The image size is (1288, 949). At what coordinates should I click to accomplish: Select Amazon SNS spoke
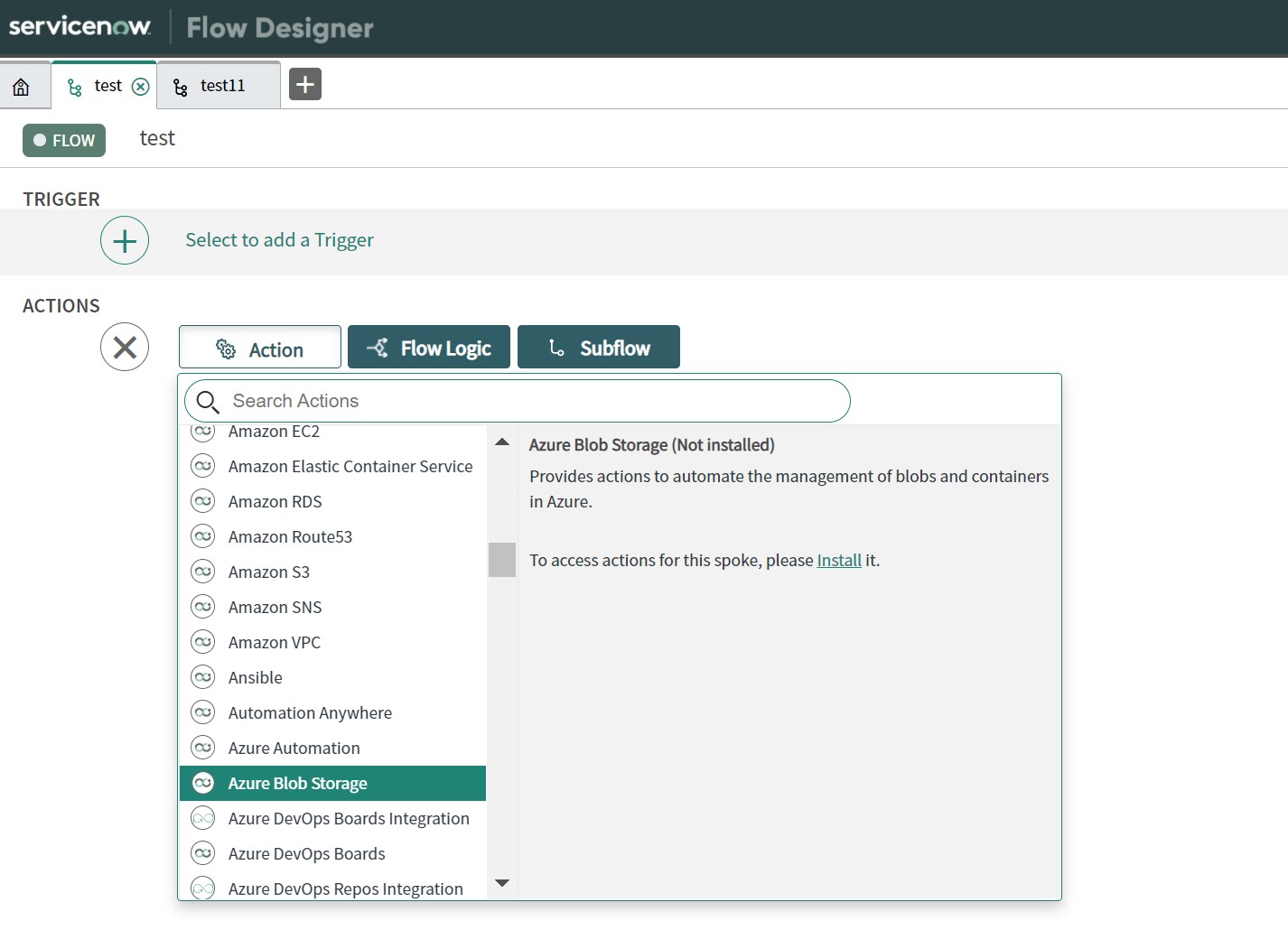pos(332,607)
